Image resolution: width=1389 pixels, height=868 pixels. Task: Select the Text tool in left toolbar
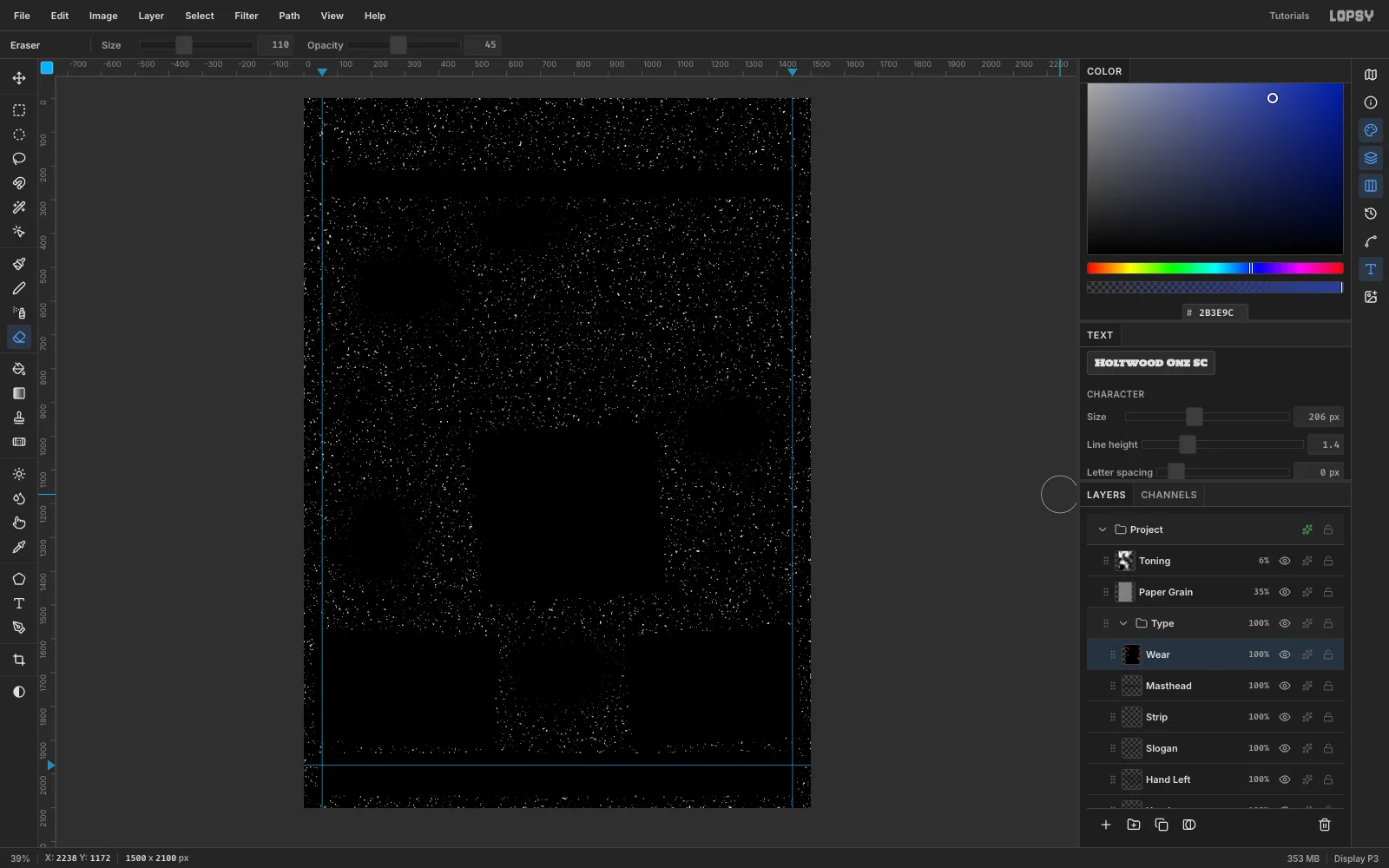point(18,603)
